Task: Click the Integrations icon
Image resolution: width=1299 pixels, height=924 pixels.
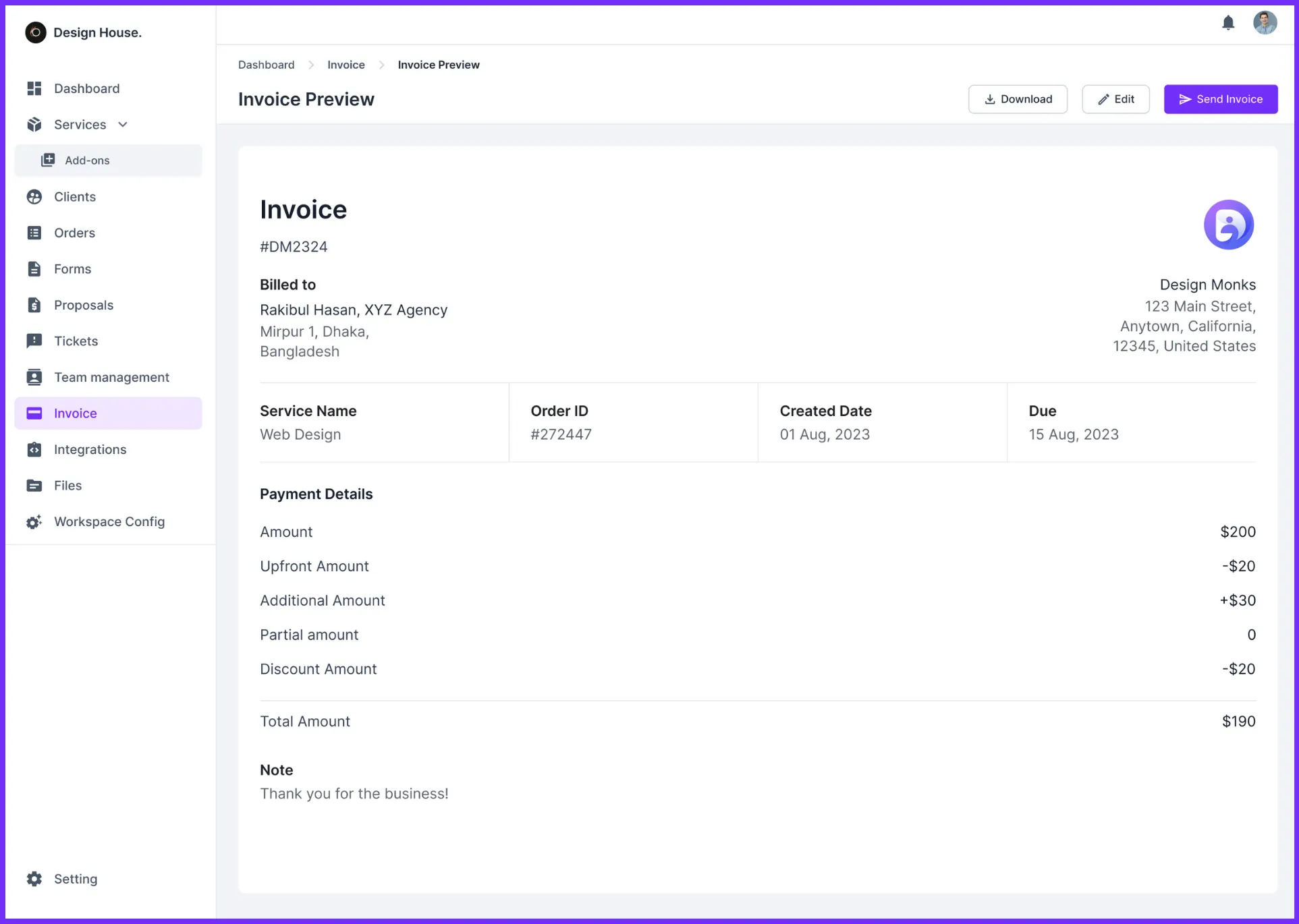Action: 34,449
